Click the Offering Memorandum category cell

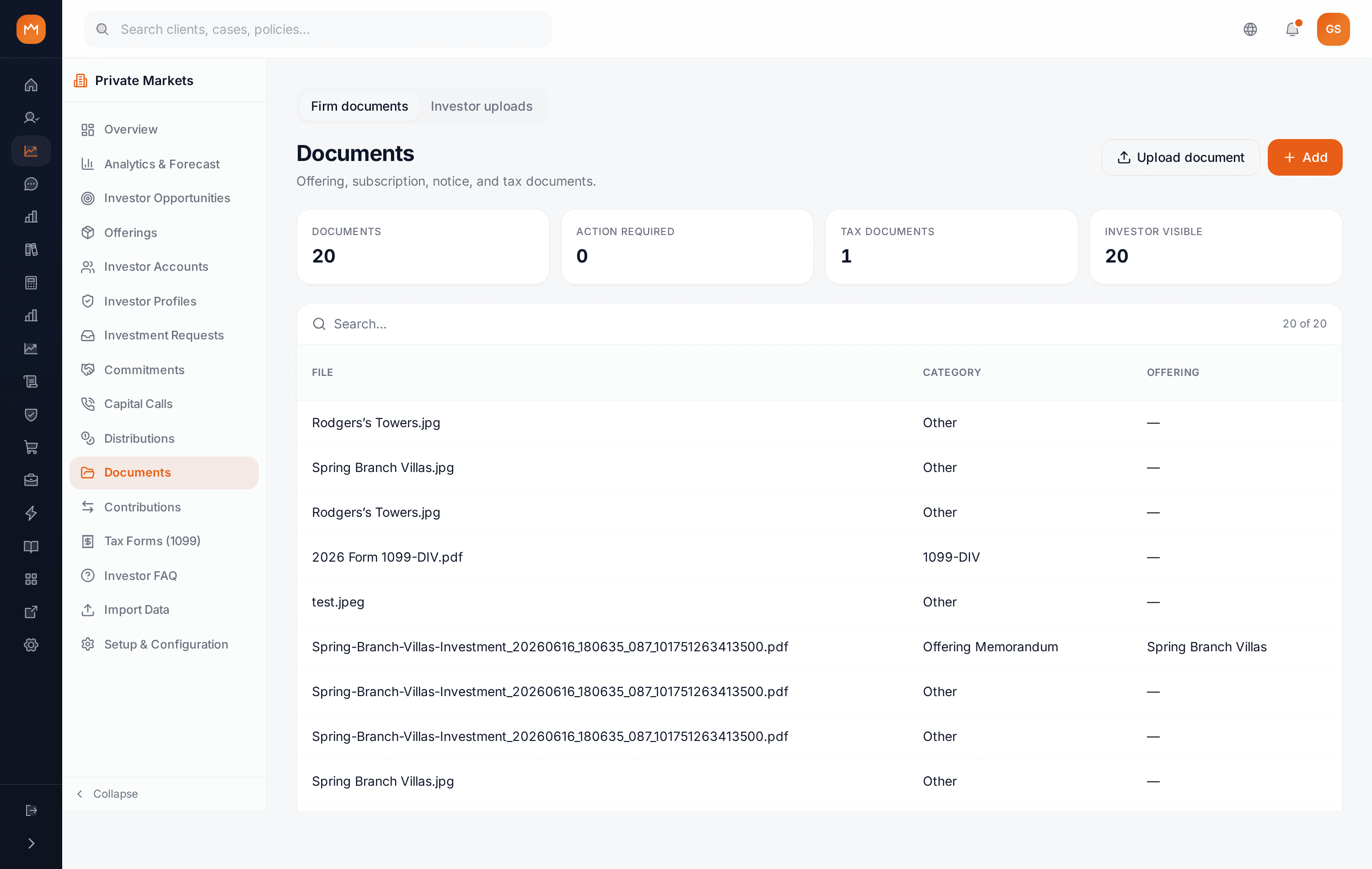point(990,647)
